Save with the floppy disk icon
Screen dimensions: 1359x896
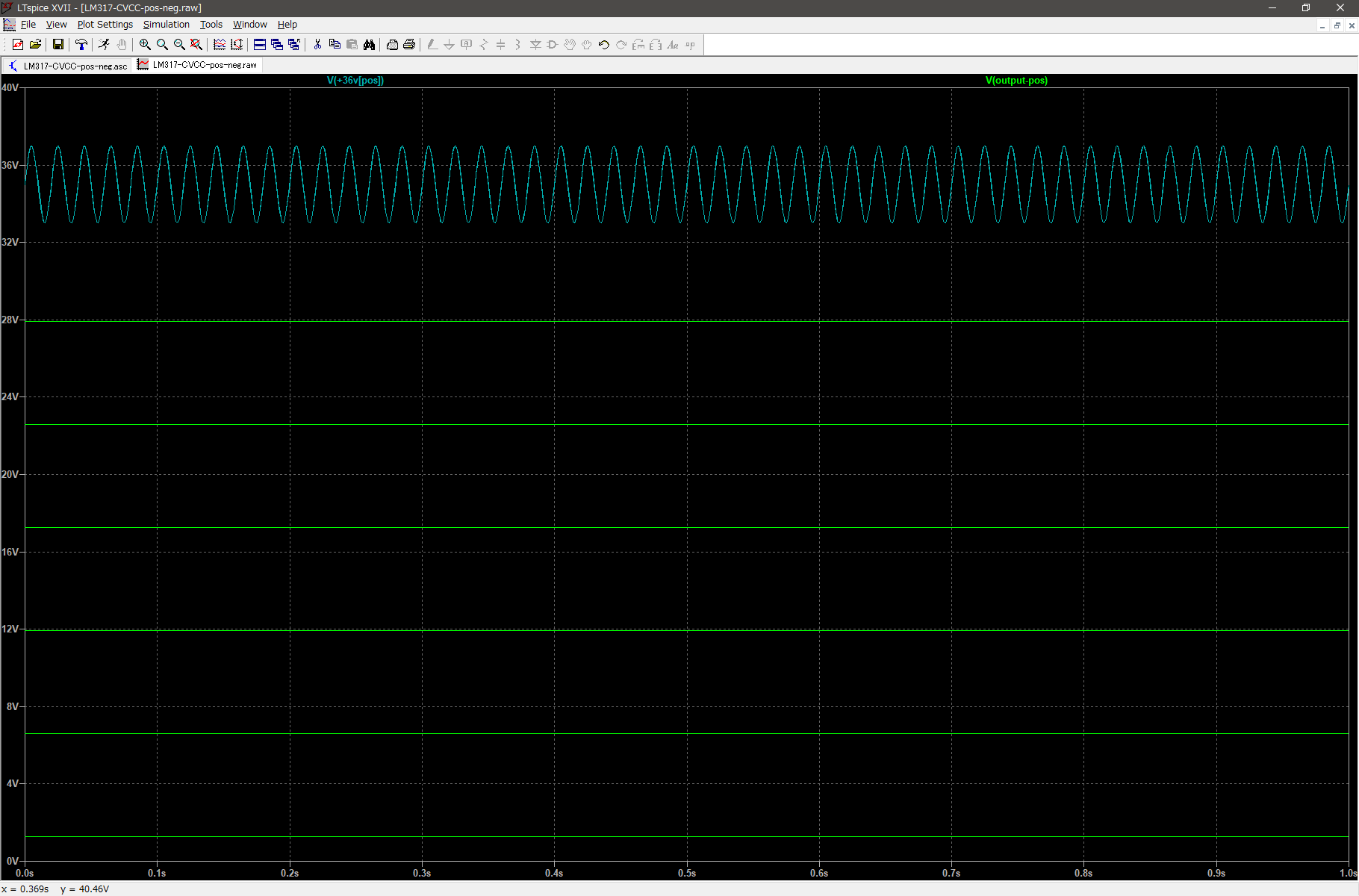pos(57,45)
